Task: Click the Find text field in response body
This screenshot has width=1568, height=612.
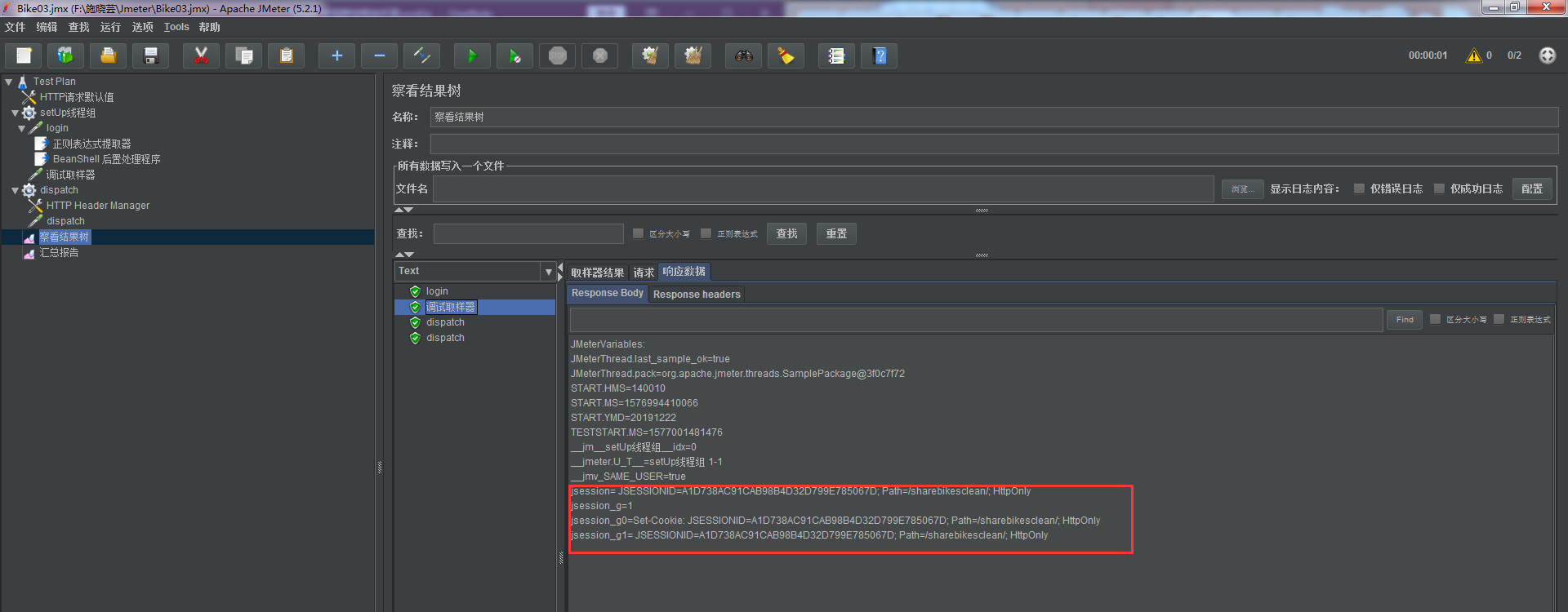Action: click(x=976, y=320)
